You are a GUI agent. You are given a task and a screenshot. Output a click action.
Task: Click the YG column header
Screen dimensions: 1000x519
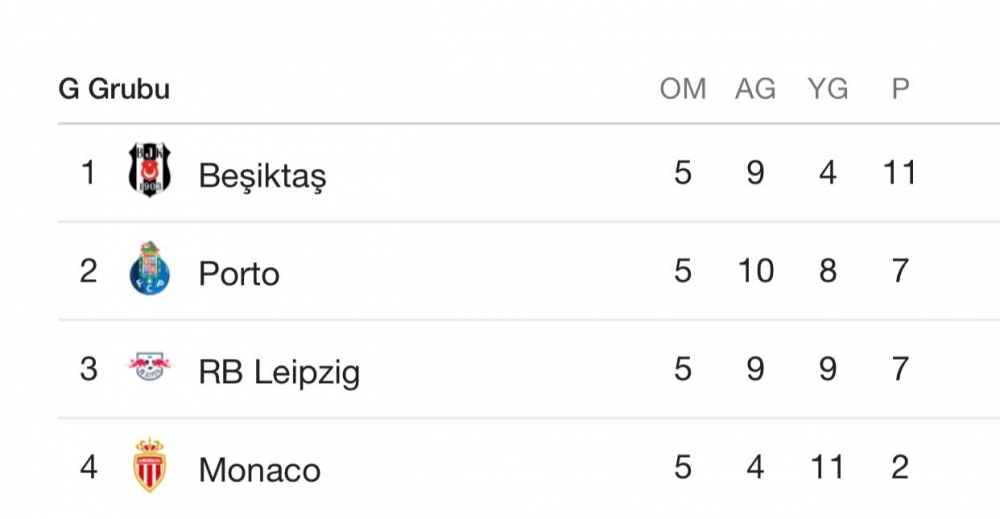click(x=827, y=89)
